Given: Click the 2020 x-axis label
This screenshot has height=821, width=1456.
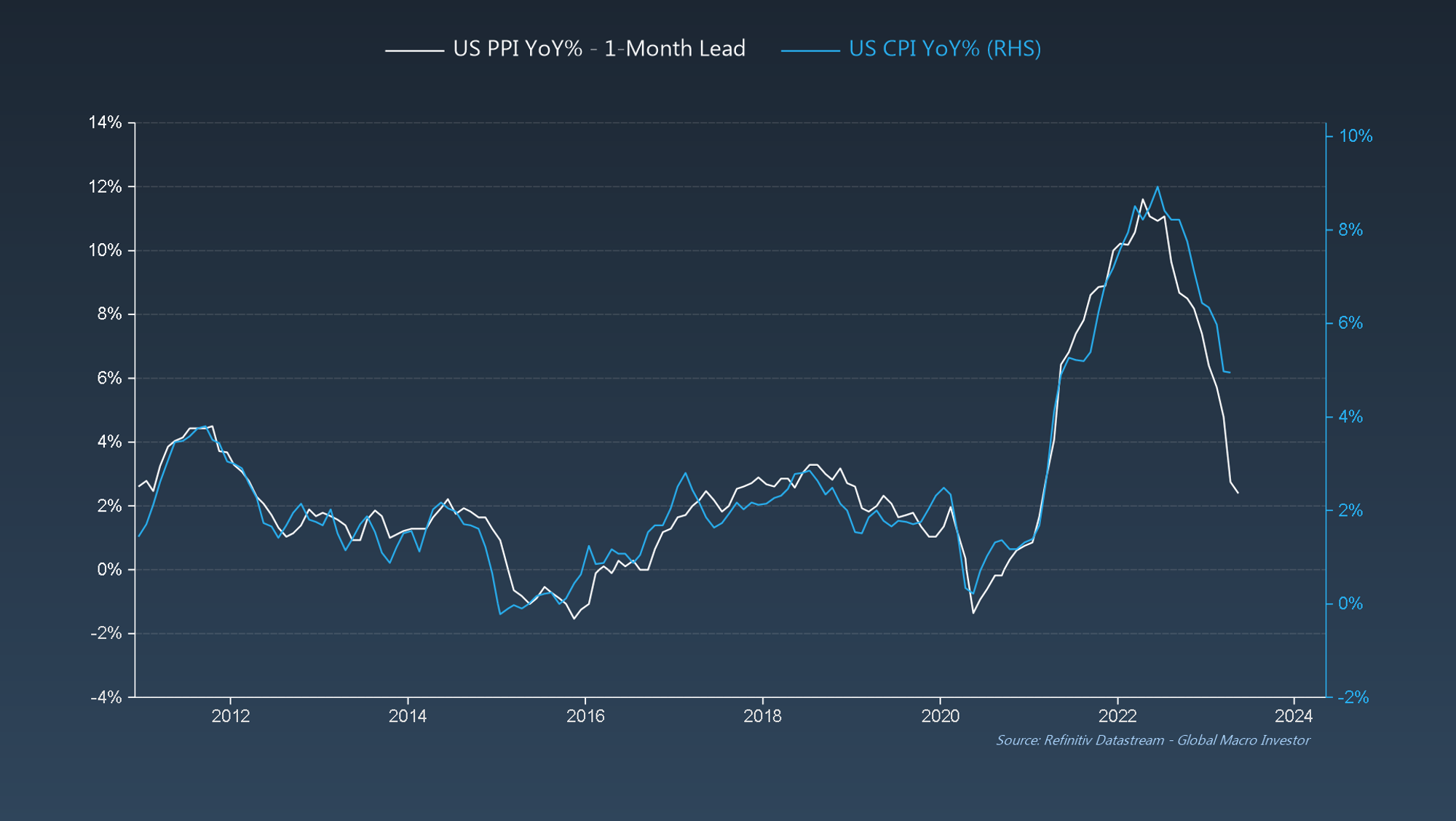Looking at the screenshot, I should [x=940, y=716].
